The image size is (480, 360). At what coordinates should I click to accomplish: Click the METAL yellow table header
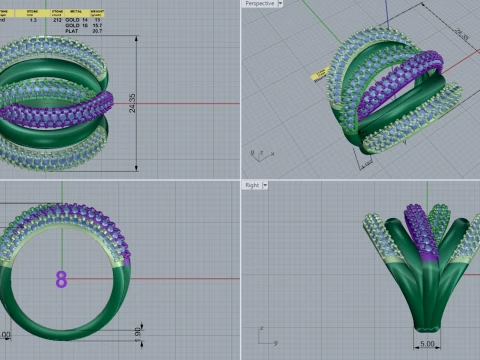pos(76,13)
